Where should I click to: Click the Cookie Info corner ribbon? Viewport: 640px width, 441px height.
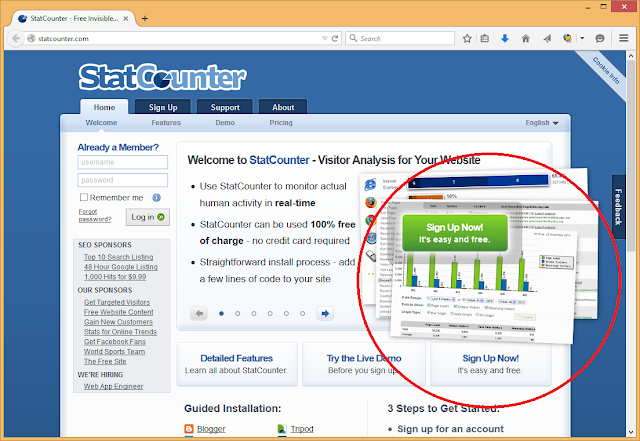tap(606, 70)
